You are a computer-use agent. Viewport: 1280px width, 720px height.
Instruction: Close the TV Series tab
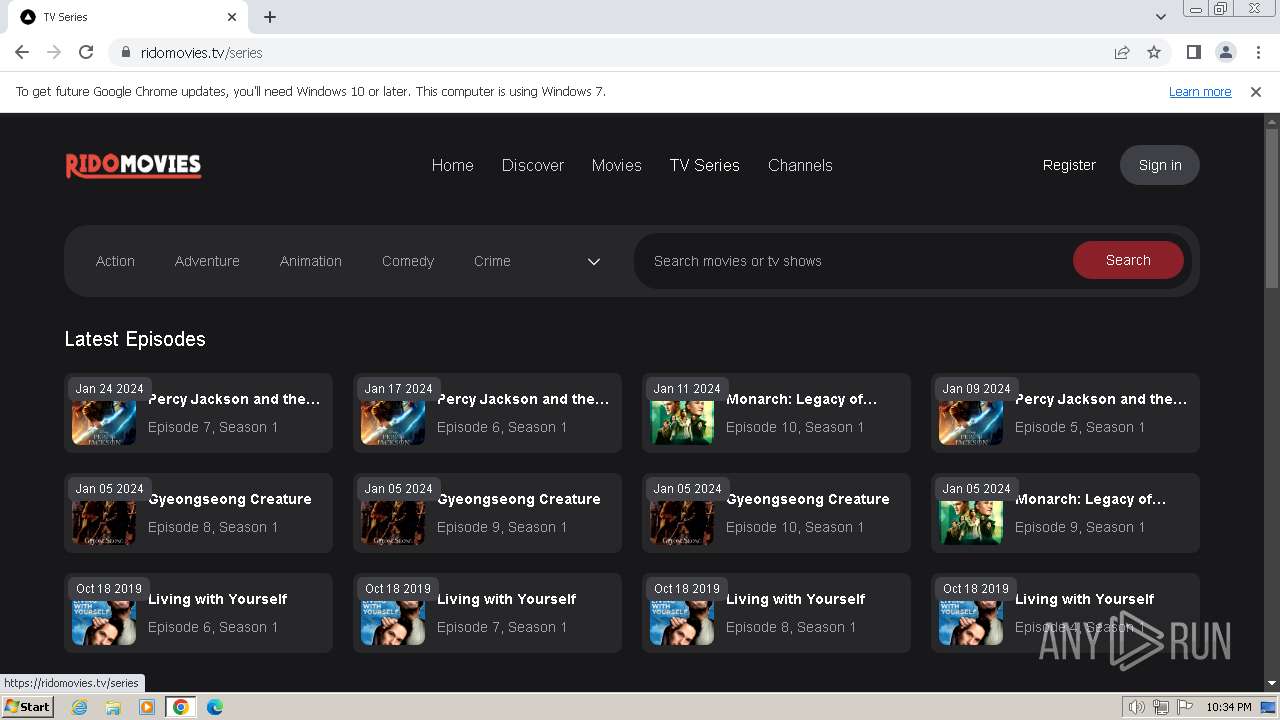(x=232, y=17)
